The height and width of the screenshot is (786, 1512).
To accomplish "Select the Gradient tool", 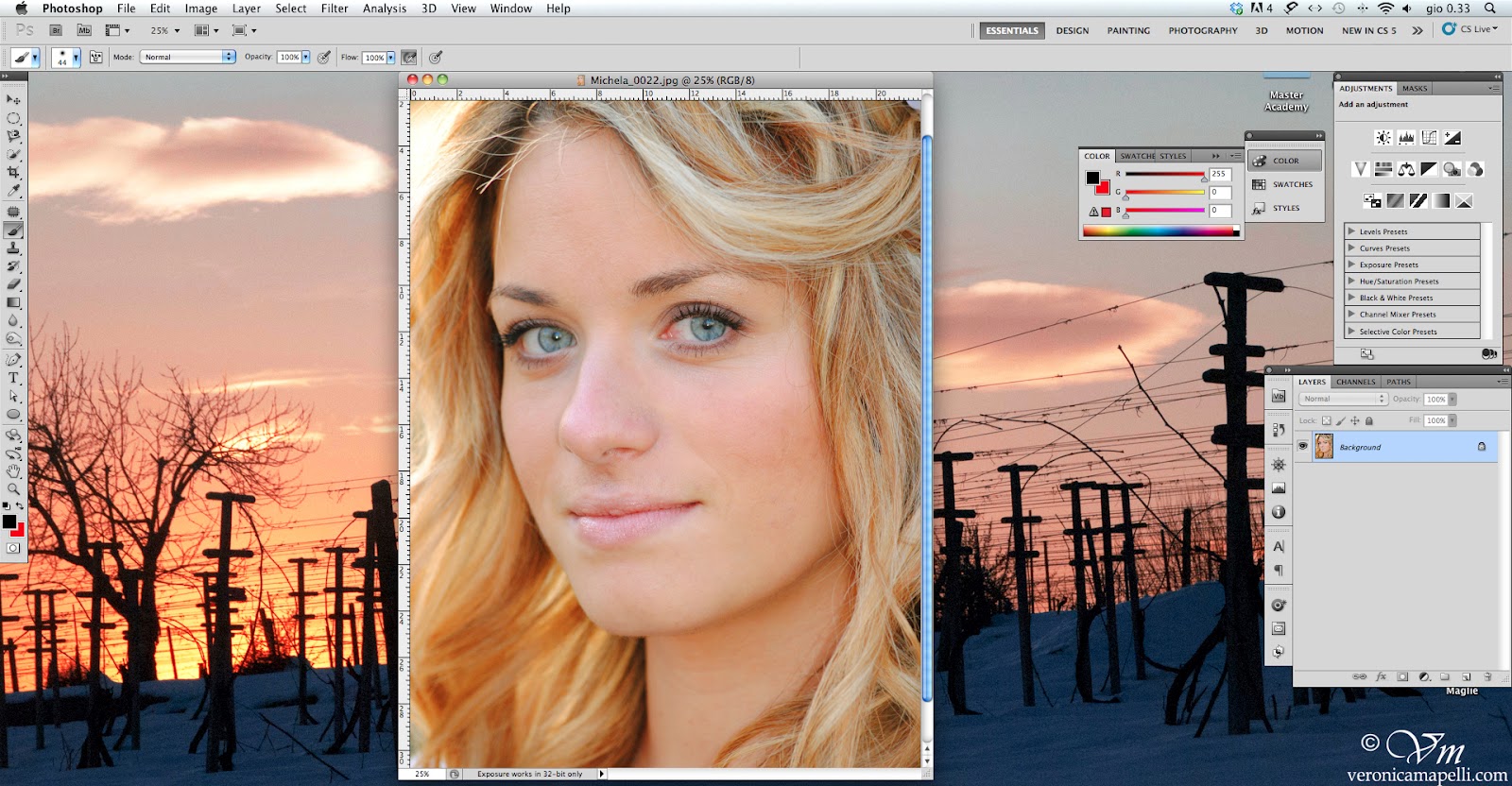I will 13,302.
